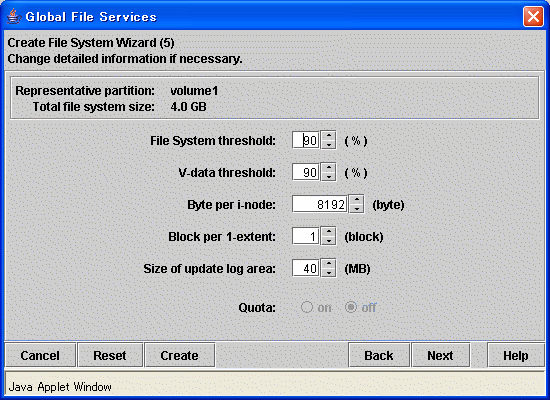Click the Java coffee cup title icon

pyautogui.click(x=13, y=16)
